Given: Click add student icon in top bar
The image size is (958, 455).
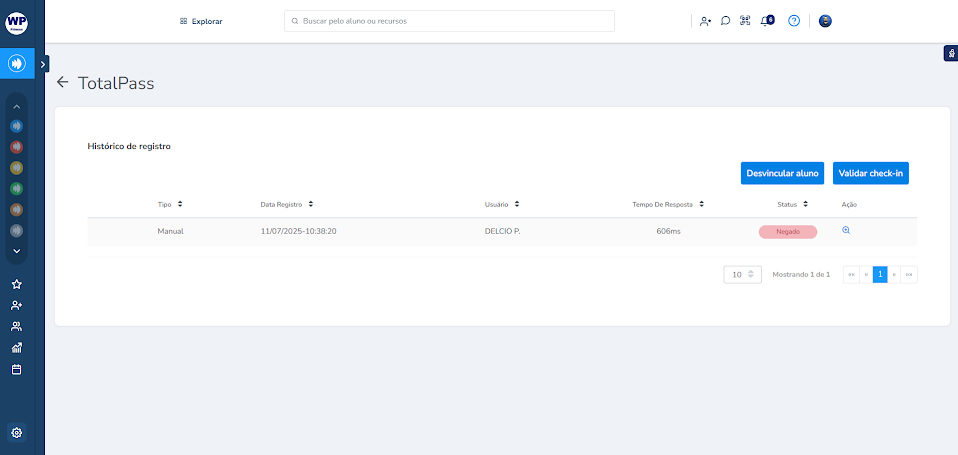Looking at the screenshot, I should tap(706, 21).
